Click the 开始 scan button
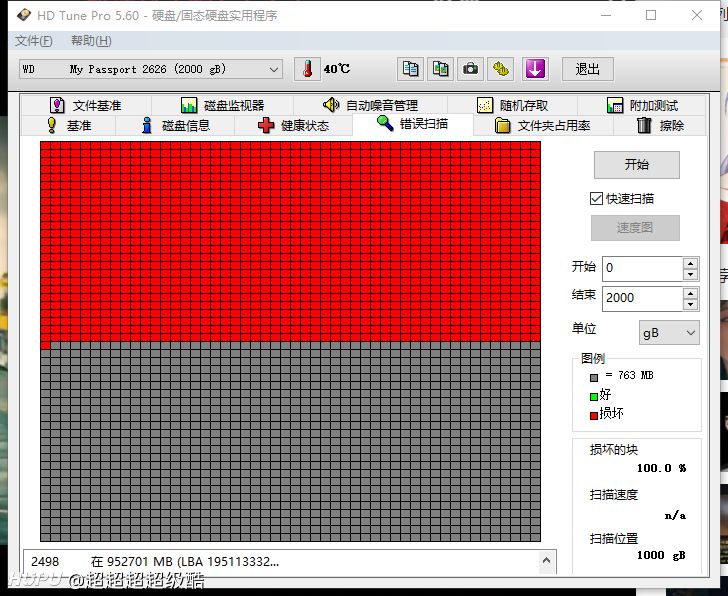The image size is (728, 596). (637, 164)
